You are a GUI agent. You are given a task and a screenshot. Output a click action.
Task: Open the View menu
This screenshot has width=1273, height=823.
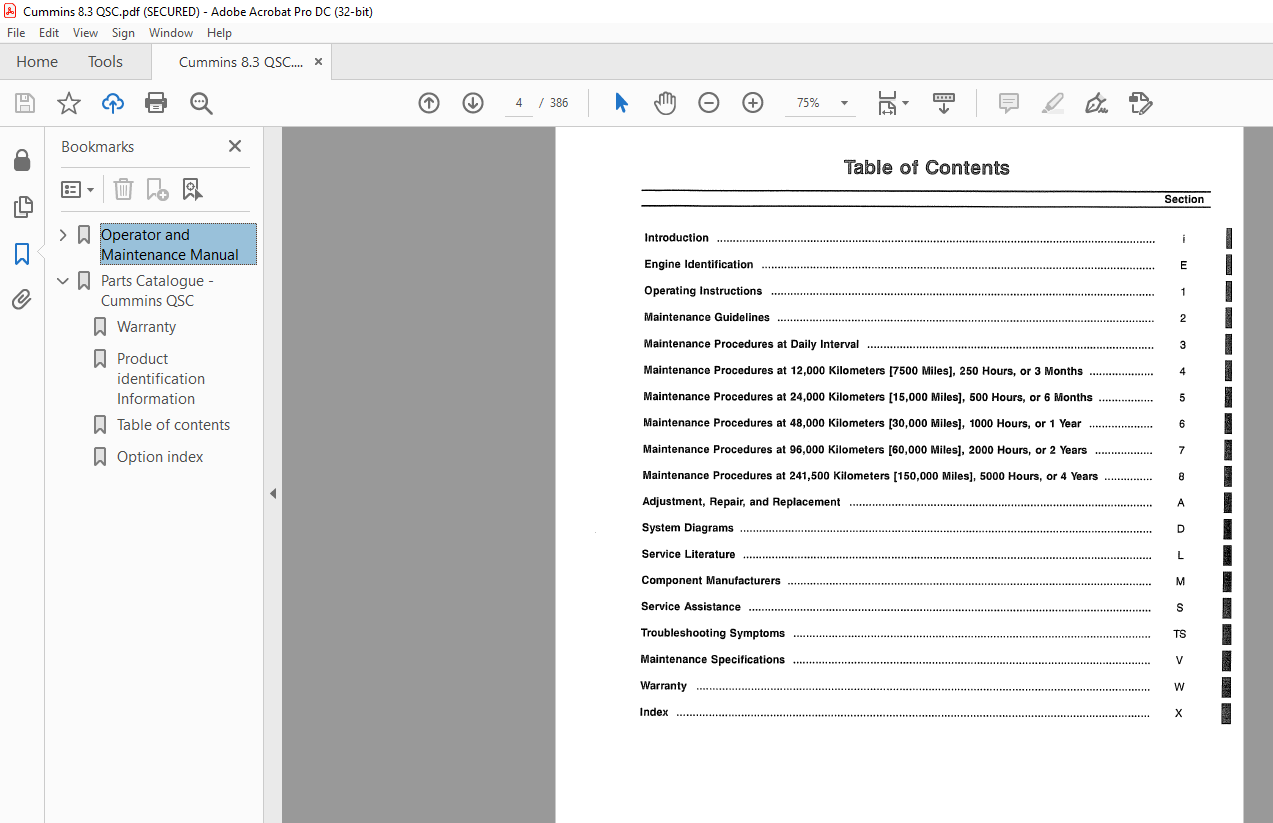tap(86, 33)
